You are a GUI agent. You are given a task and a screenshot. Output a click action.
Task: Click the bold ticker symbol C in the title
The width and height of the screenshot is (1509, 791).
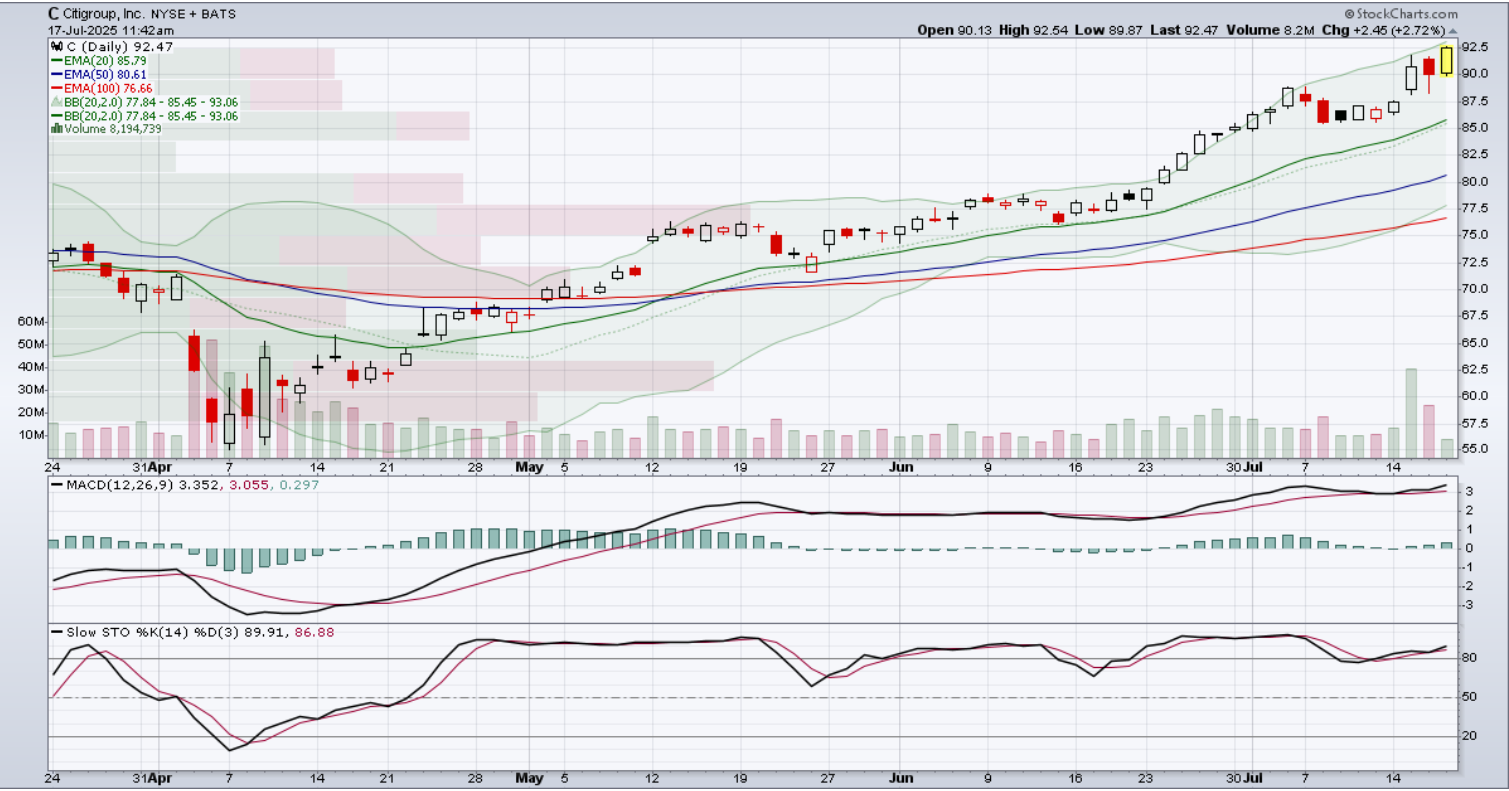[x=53, y=14]
